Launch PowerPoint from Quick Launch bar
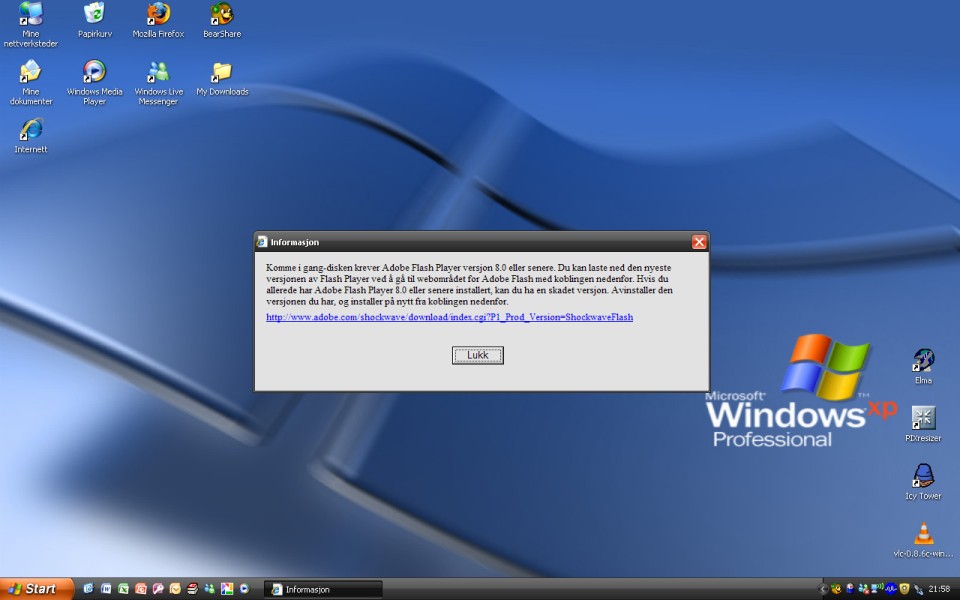The image size is (960, 600). pyautogui.click(x=141, y=588)
